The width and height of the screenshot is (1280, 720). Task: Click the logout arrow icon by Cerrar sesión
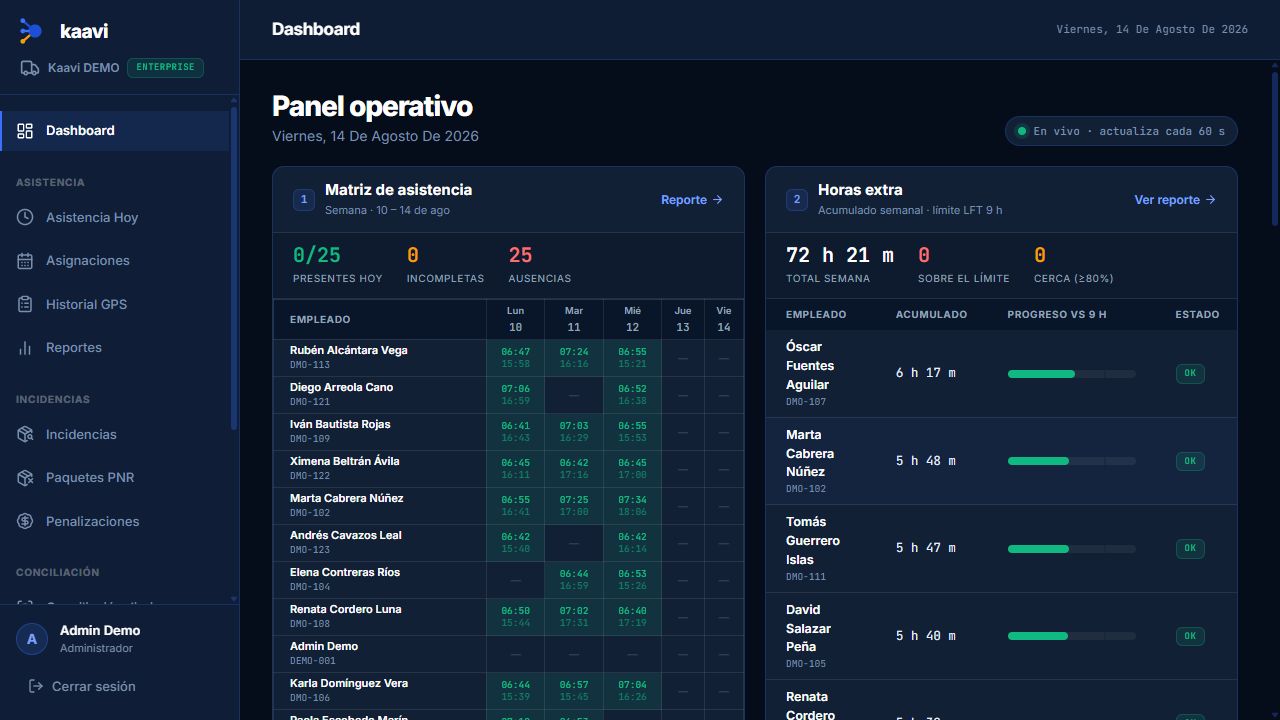(x=36, y=686)
